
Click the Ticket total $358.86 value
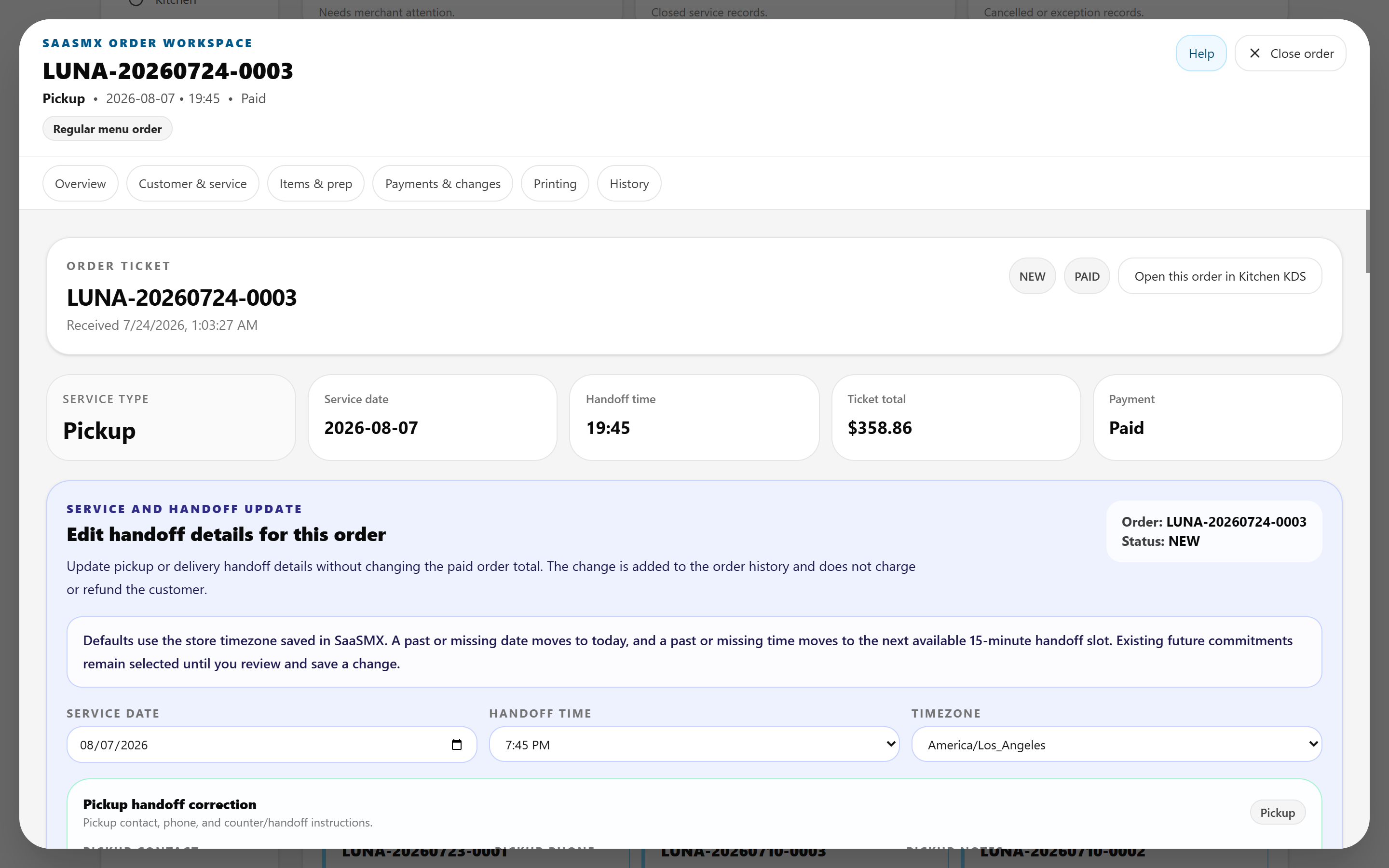point(879,428)
